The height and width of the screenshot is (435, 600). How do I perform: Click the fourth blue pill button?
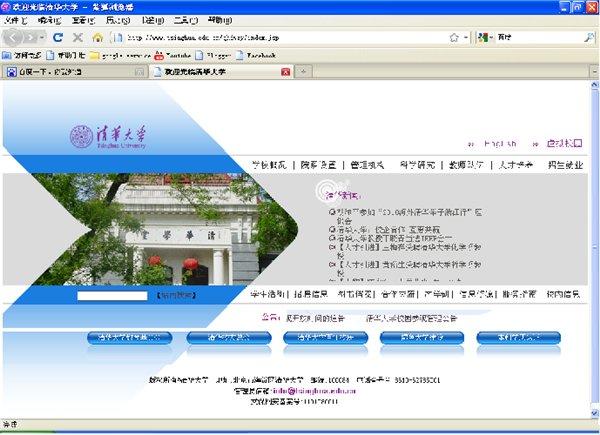[422, 338]
